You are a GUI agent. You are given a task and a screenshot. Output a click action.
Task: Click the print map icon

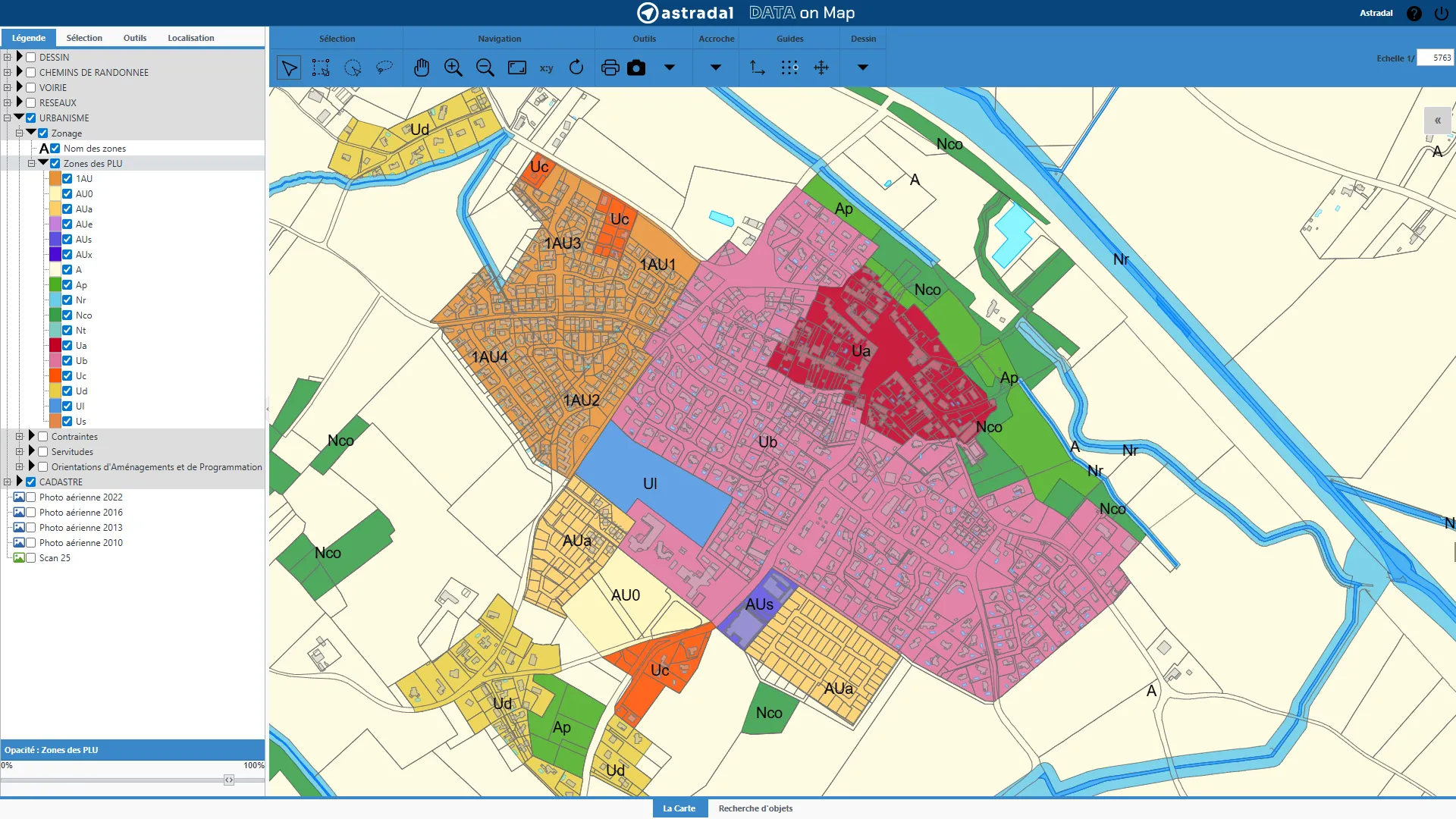click(610, 67)
